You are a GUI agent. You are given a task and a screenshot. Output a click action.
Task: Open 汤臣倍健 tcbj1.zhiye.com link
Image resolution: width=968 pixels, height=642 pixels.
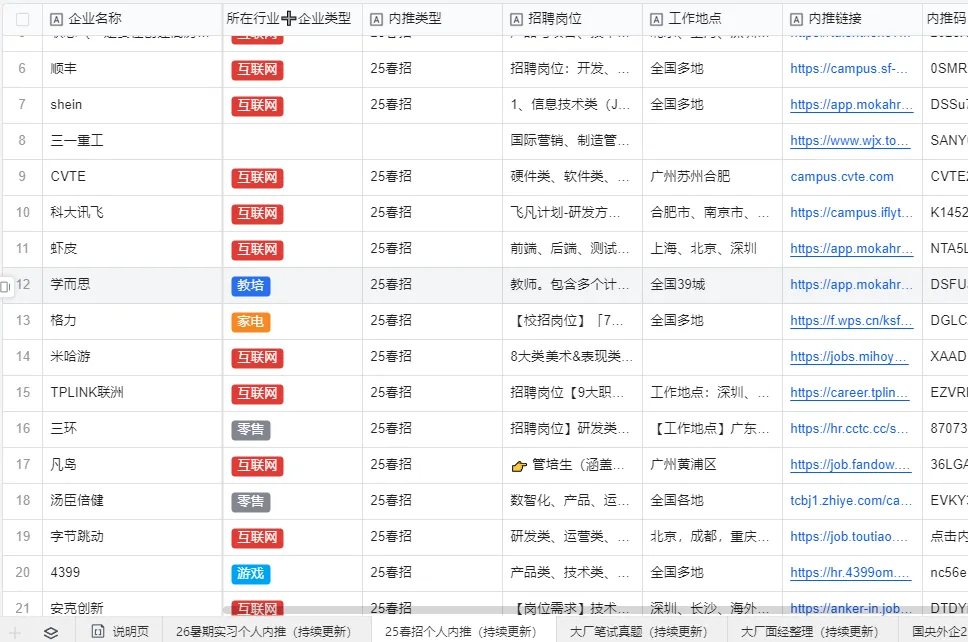click(851, 501)
